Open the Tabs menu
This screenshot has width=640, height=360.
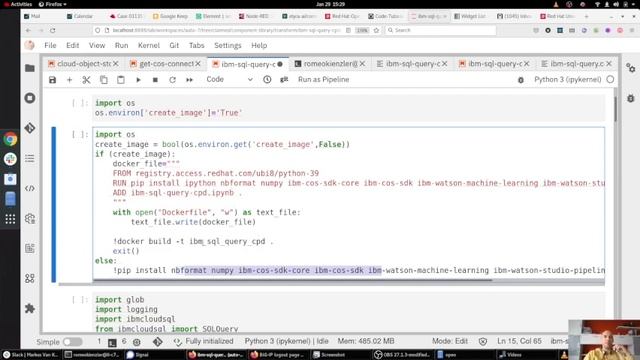point(196,45)
